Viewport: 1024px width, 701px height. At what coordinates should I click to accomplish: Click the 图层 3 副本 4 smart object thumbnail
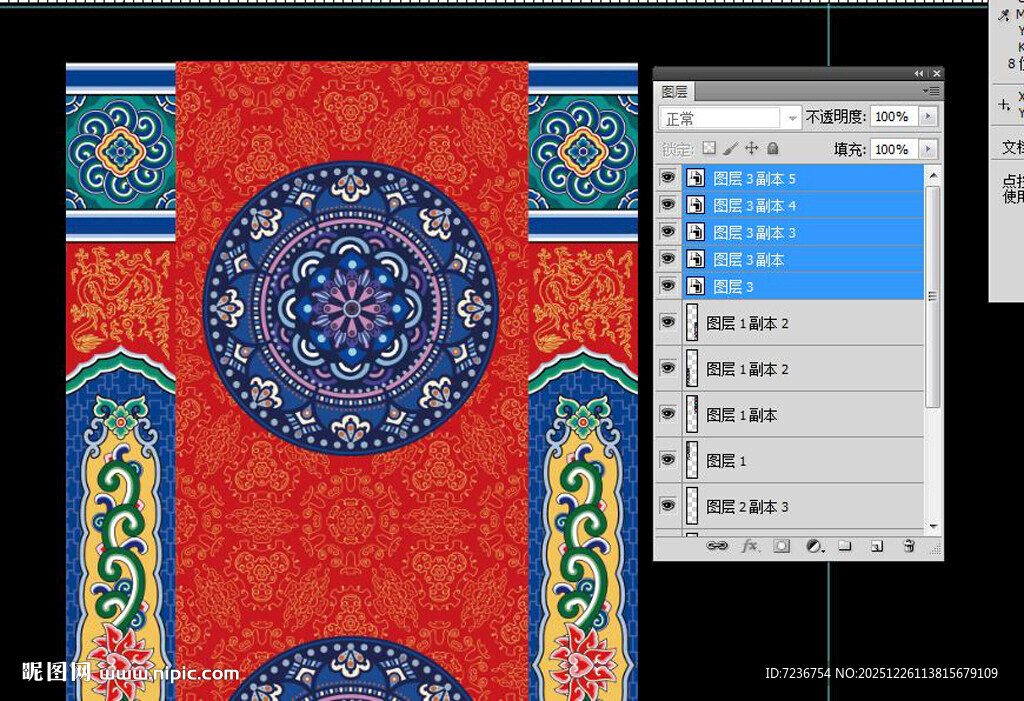tap(695, 205)
